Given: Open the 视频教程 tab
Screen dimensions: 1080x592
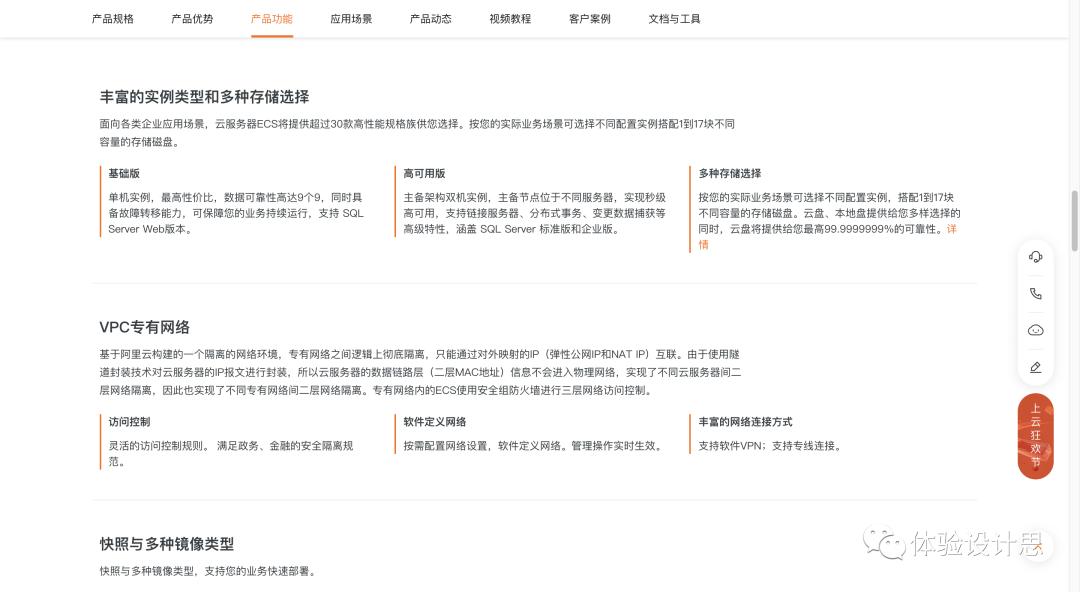Looking at the screenshot, I should pos(510,19).
